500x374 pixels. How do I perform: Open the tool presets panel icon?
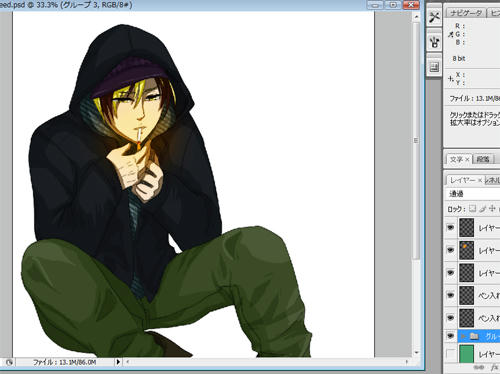pyautogui.click(x=434, y=17)
